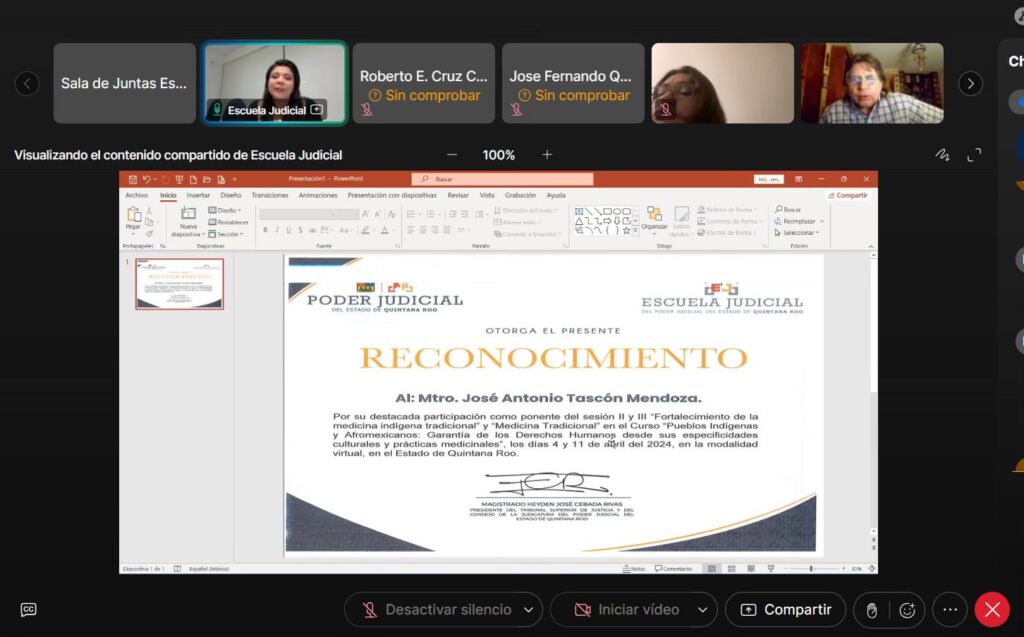Click the Undo arrow in quick access toolbar

[146, 179]
